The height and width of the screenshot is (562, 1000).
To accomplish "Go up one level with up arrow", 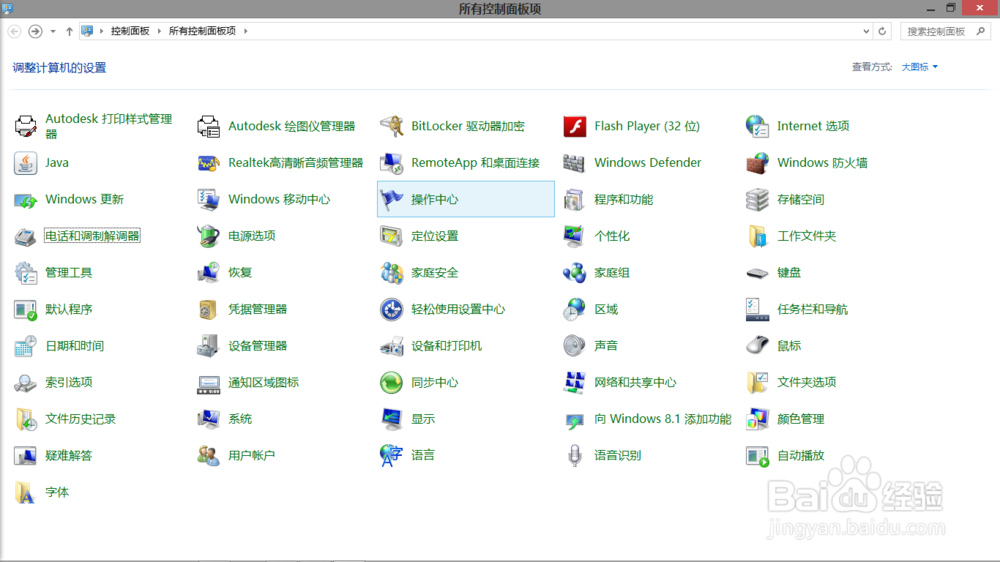I will tap(69, 31).
